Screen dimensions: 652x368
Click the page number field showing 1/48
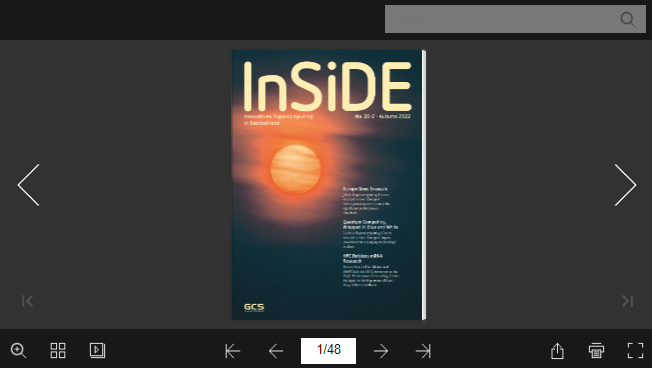tap(328, 351)
